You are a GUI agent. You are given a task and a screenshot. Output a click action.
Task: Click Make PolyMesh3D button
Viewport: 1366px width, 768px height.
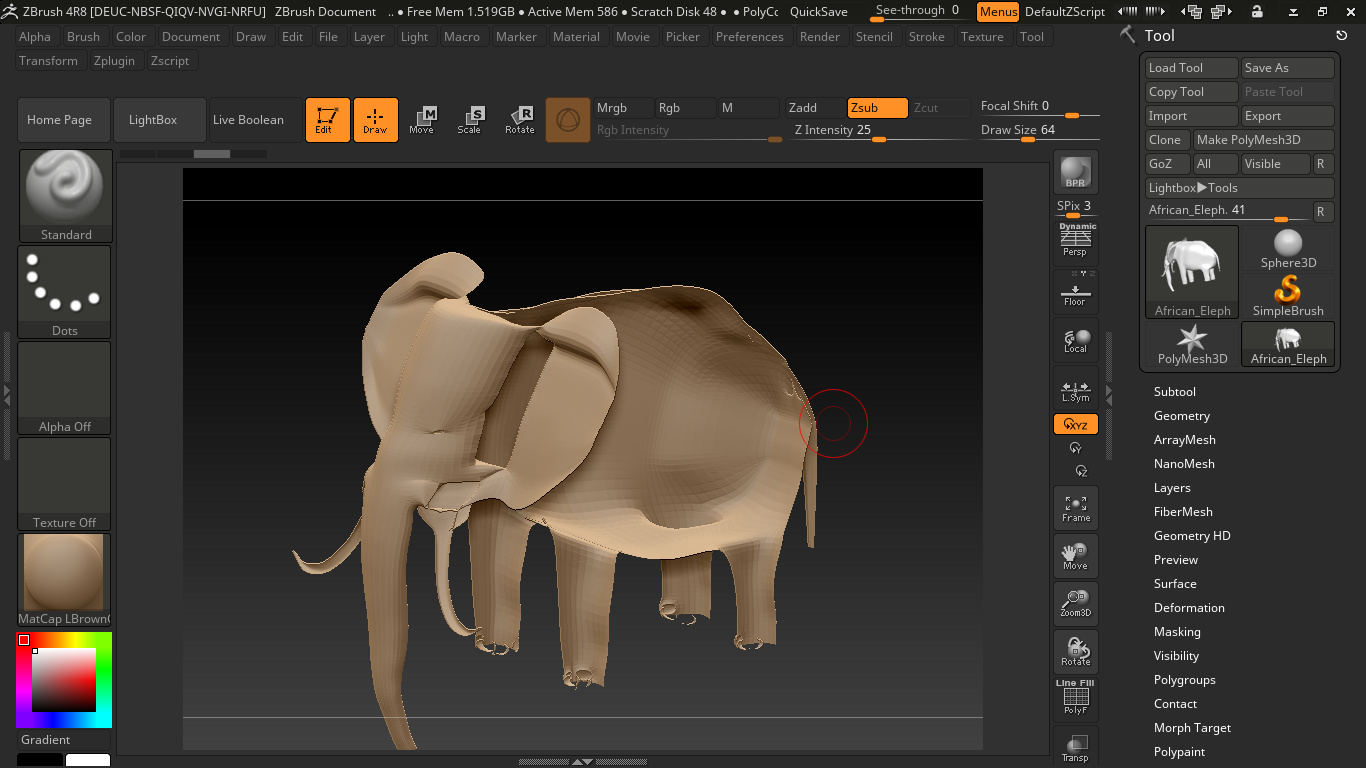[1264, 140]
